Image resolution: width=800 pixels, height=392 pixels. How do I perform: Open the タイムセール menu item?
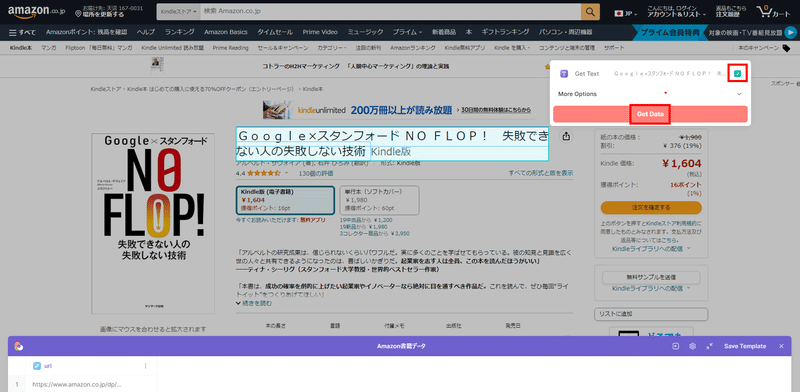click(x=275, y=32)
